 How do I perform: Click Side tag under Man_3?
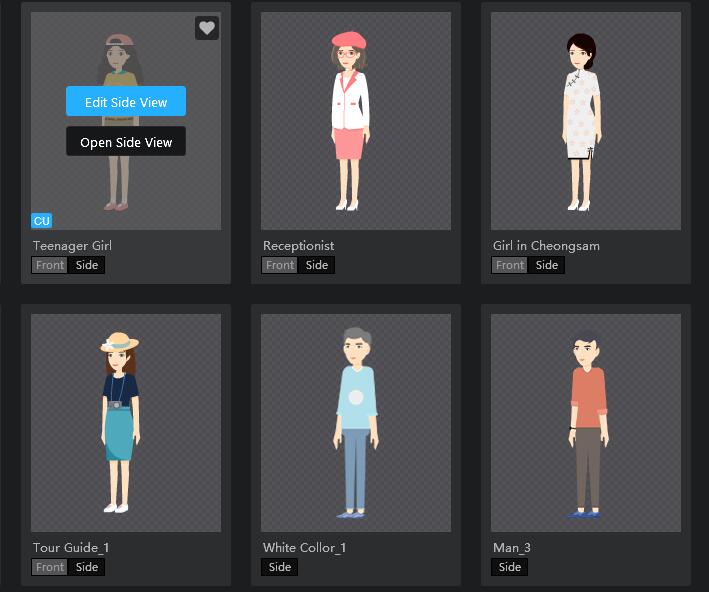pos(510,567)
